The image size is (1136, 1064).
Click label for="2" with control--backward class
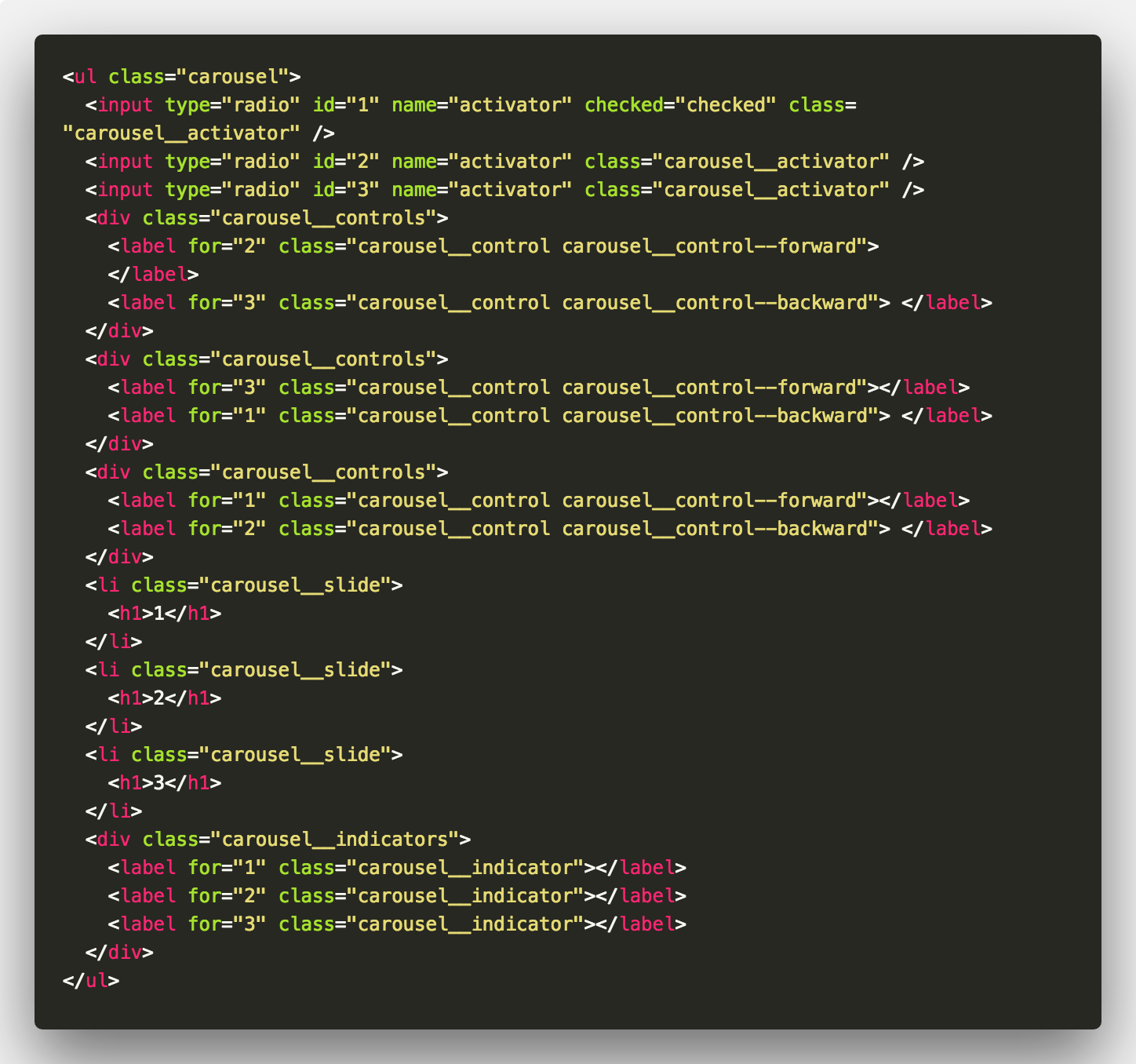(550, 529)
